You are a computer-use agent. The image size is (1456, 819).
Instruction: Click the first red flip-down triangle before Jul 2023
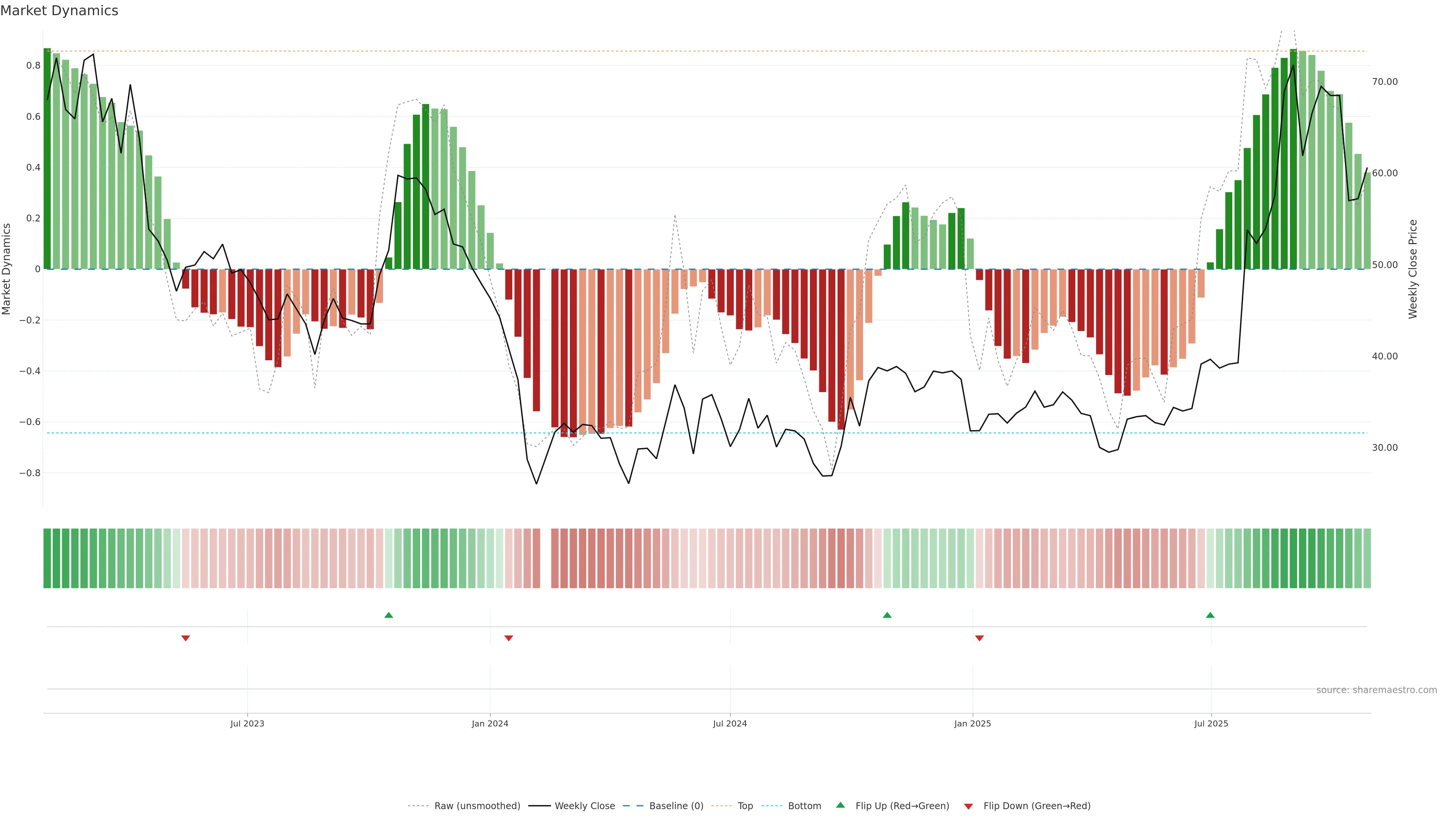point(185,638)
